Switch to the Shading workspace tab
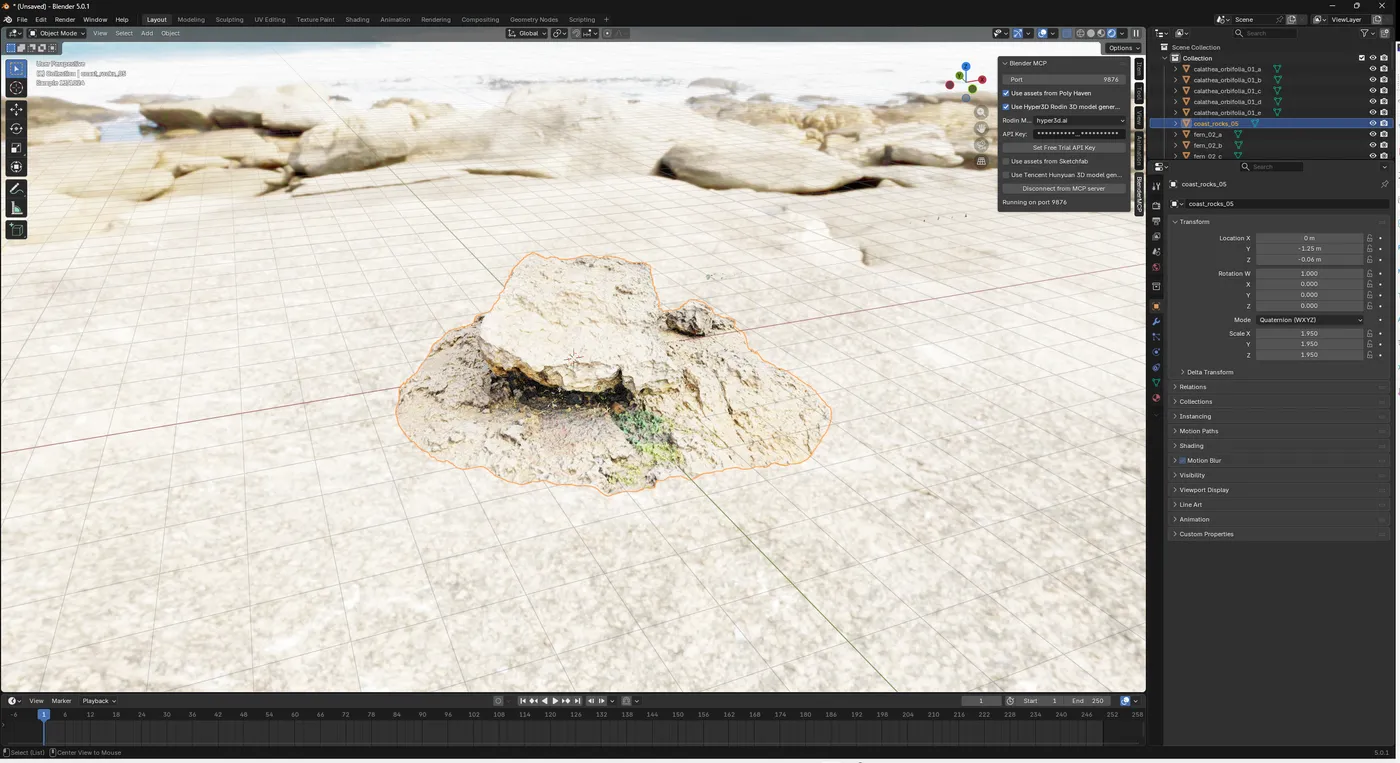The image size is (1400, 763). tap(357, 19)
